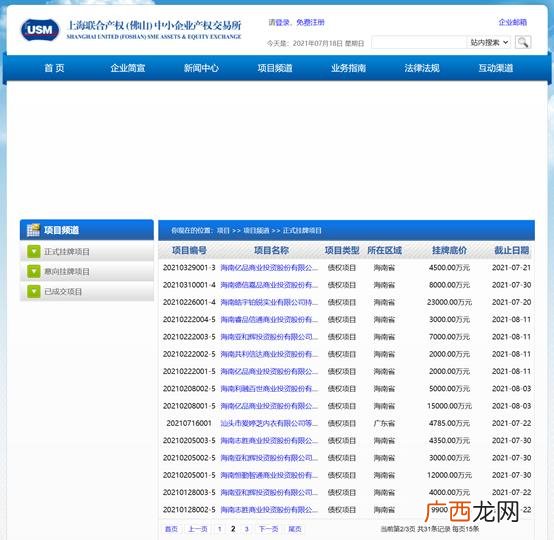This screenshot has width=554, height=540.
Task: Jump to last page 尾页
Action: pos(295,529)
